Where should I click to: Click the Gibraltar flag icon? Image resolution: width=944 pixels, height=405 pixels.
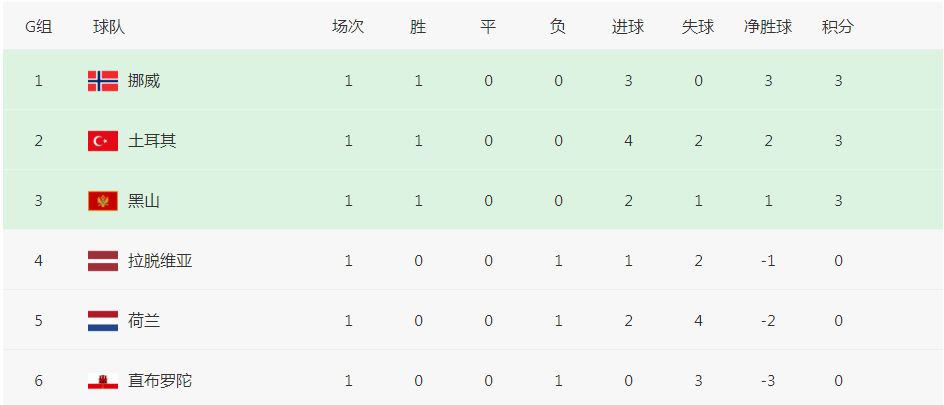(x=102, y=381)
